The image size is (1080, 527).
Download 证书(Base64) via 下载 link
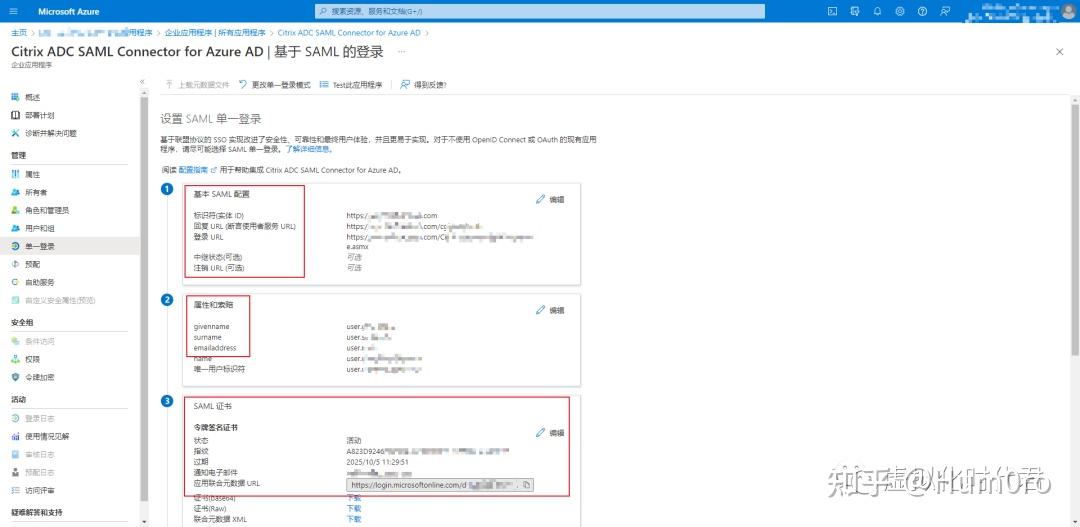pyautogui.click(x=353, y=498)
